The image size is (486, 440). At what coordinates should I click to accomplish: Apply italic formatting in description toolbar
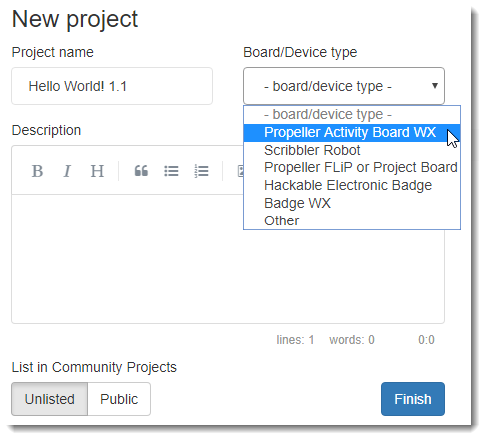[67, 171]
